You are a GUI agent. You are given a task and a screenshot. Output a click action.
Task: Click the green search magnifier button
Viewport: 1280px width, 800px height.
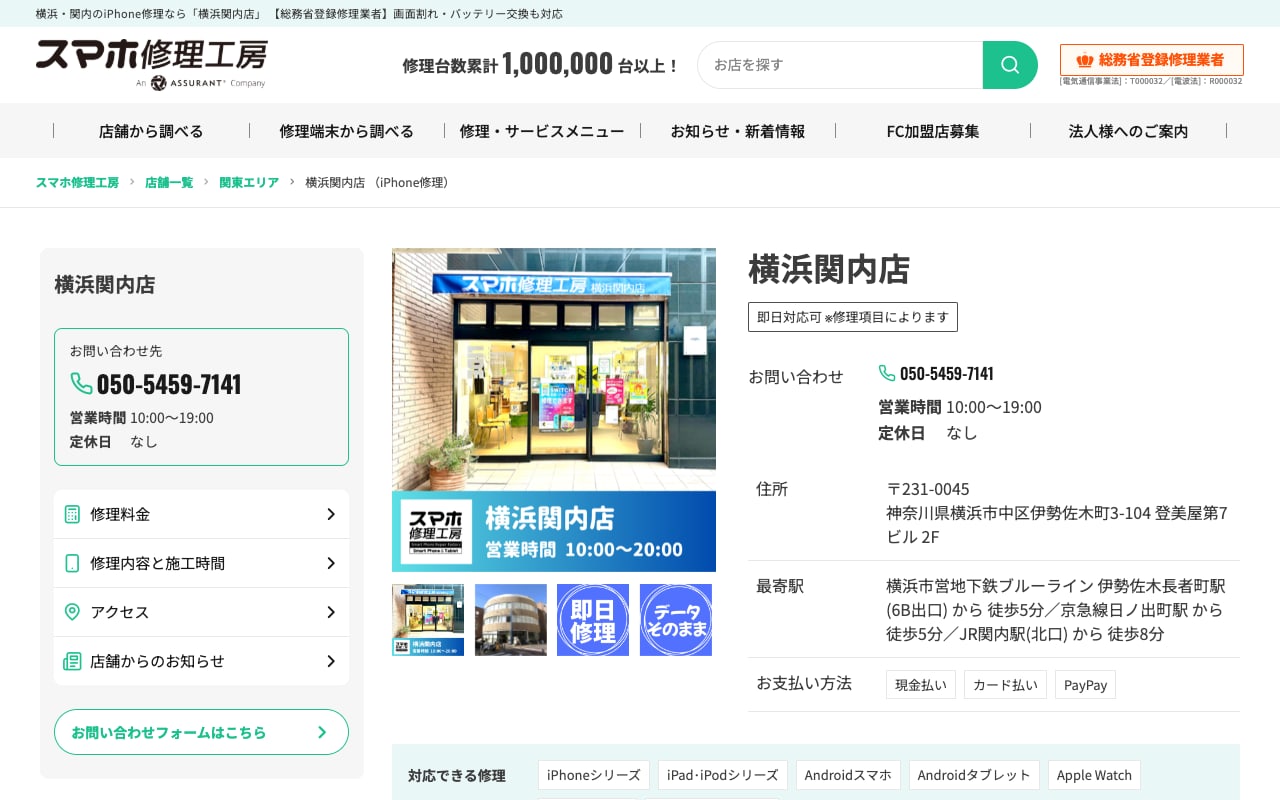point(1010,65)
